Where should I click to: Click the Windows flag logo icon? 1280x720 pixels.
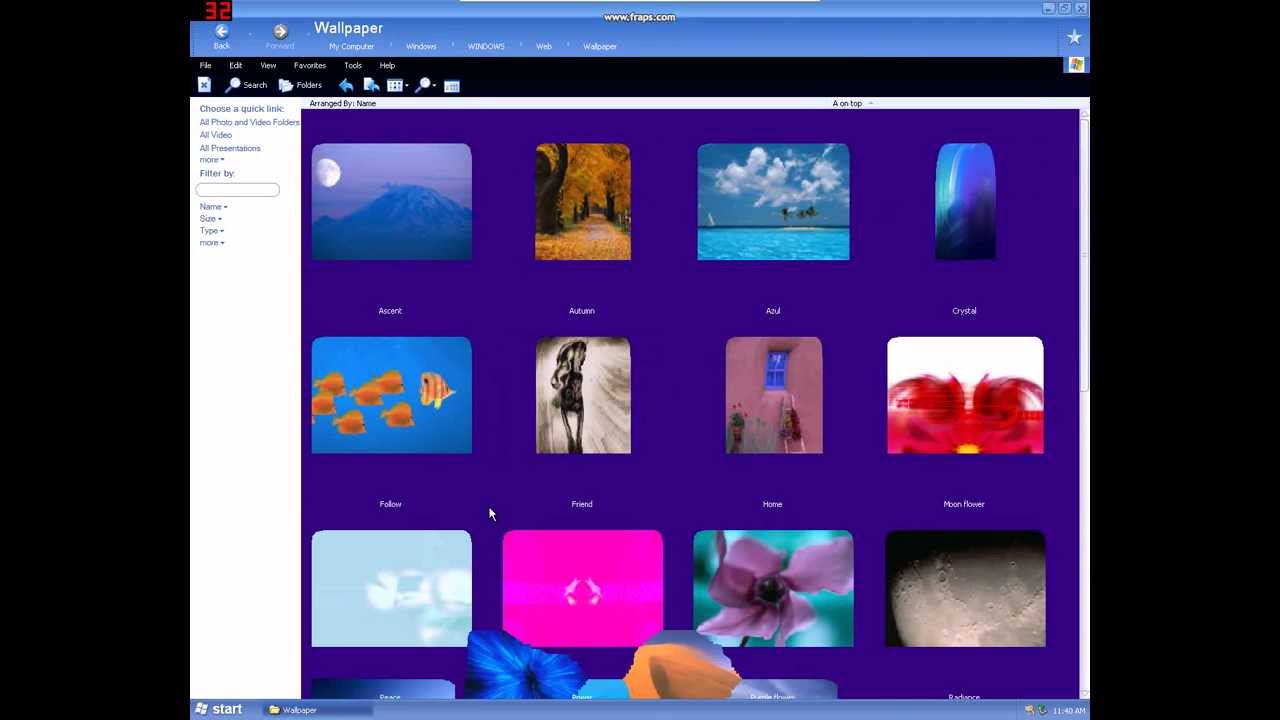1076,65
